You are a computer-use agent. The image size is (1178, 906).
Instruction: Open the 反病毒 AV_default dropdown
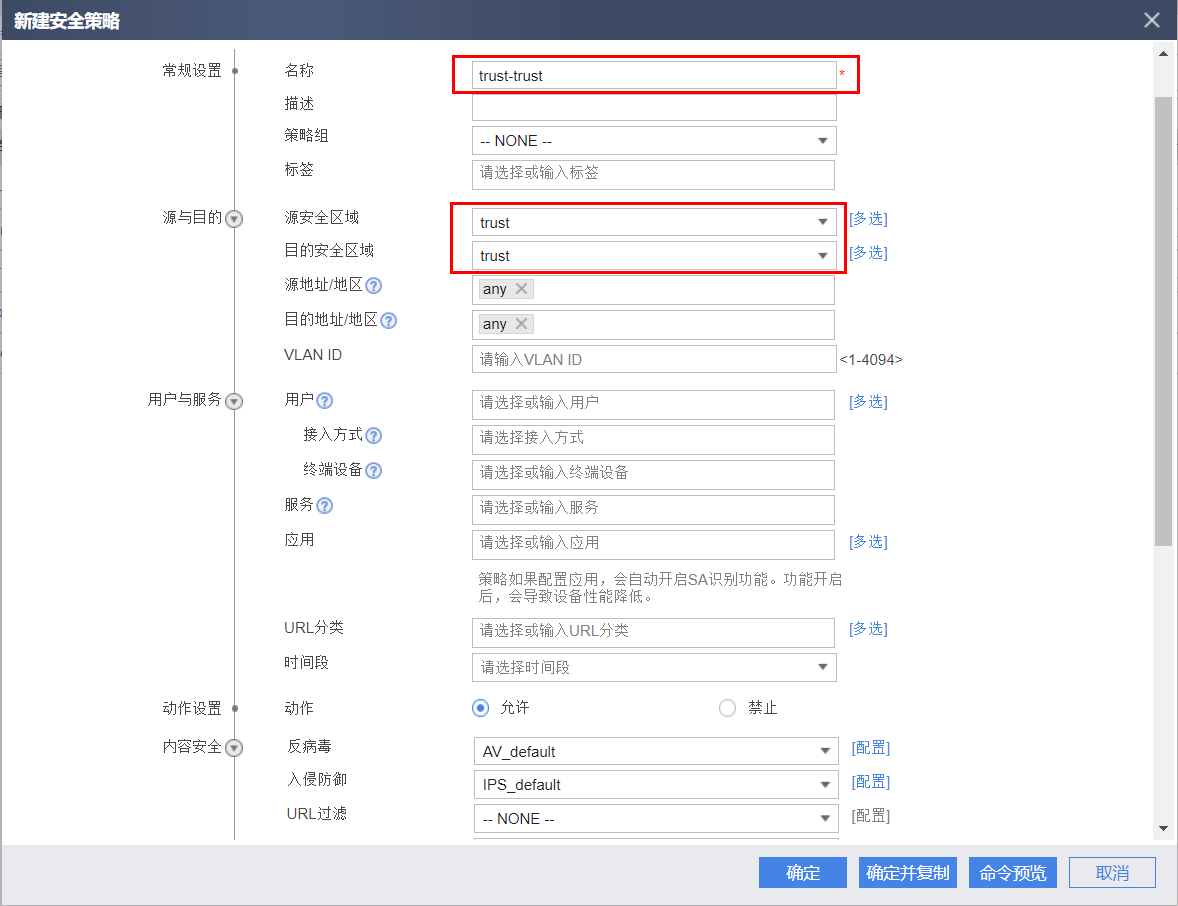(x=656, y=751)
